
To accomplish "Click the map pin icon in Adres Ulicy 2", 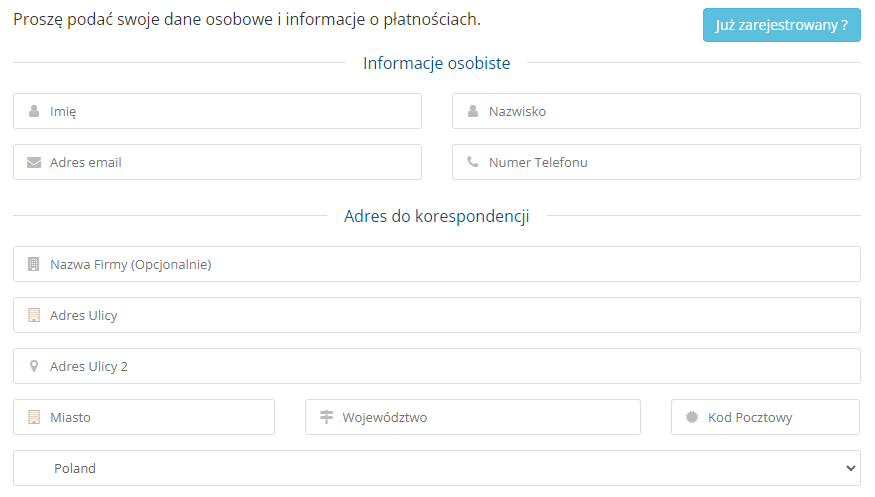I will 34,366.
